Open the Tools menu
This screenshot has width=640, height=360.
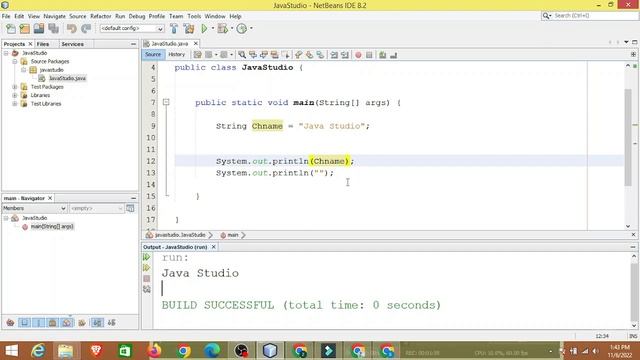click(194, 16)
